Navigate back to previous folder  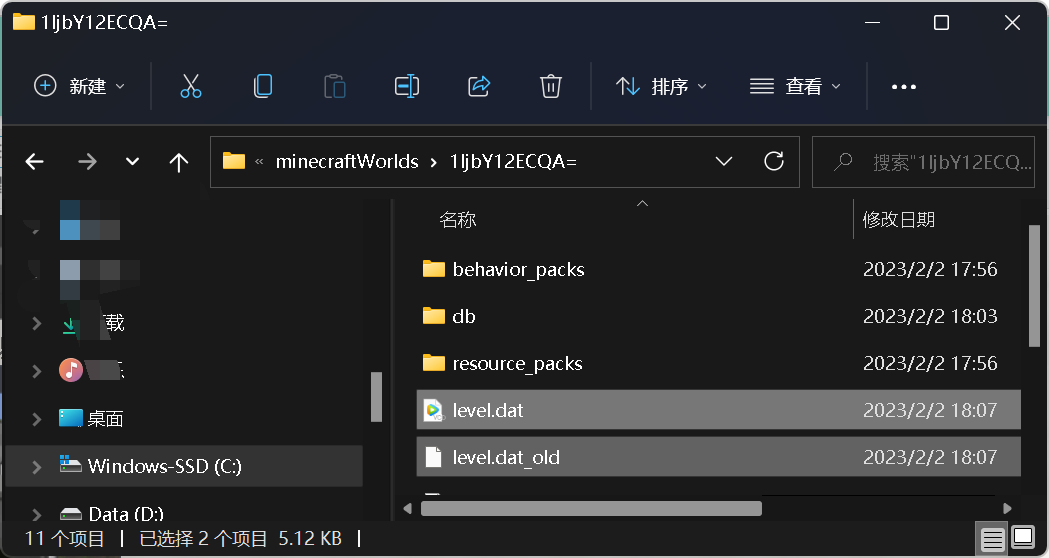pyautogui.click(x=35, y=161)
